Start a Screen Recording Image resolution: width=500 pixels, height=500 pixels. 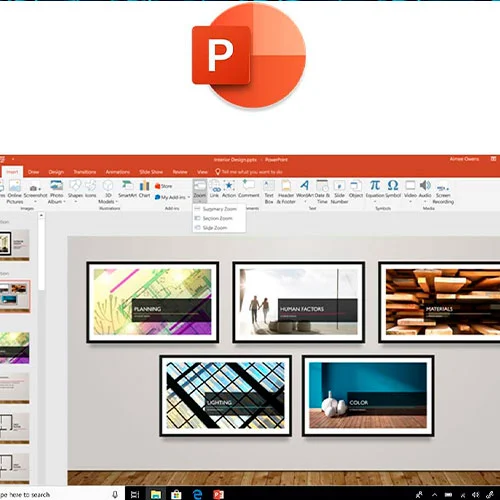coord(443,192)
